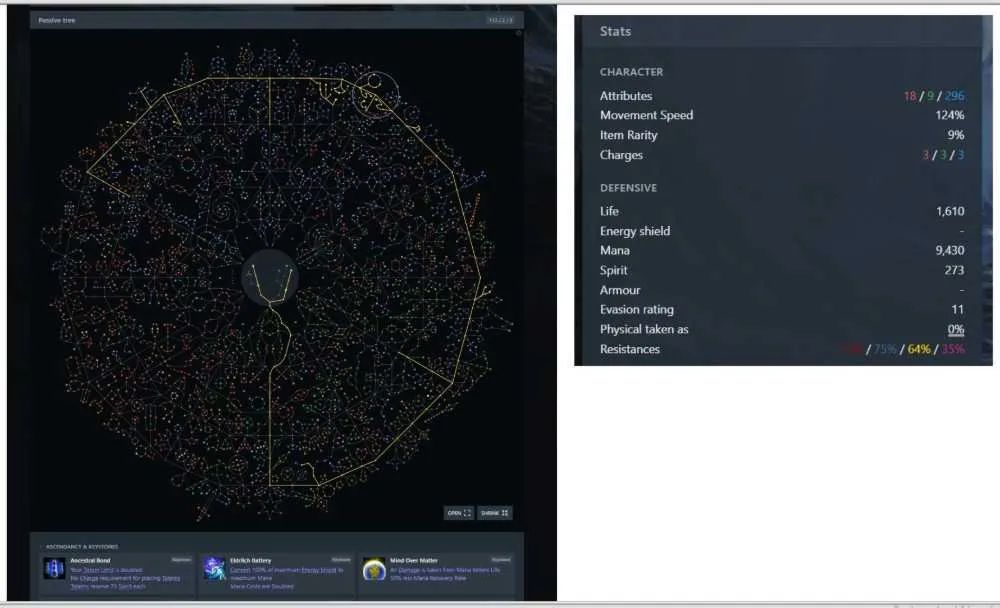The height and width of the screenshot is (608, 1000).
Task: Click the spirit value 273
Action: pos(954,271)
